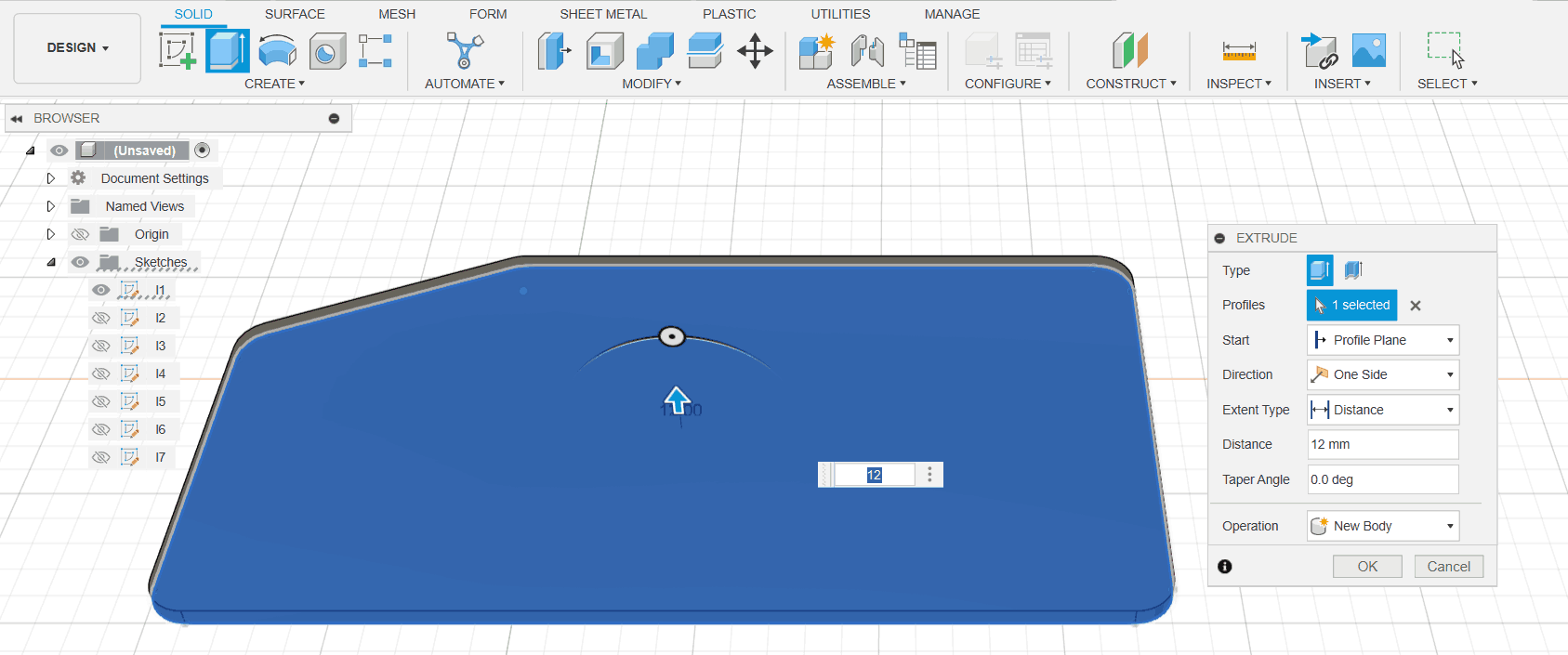1568x655 pixels.
Task: Select the Insert Image/Canvas icon
Action: [1369, 51]
